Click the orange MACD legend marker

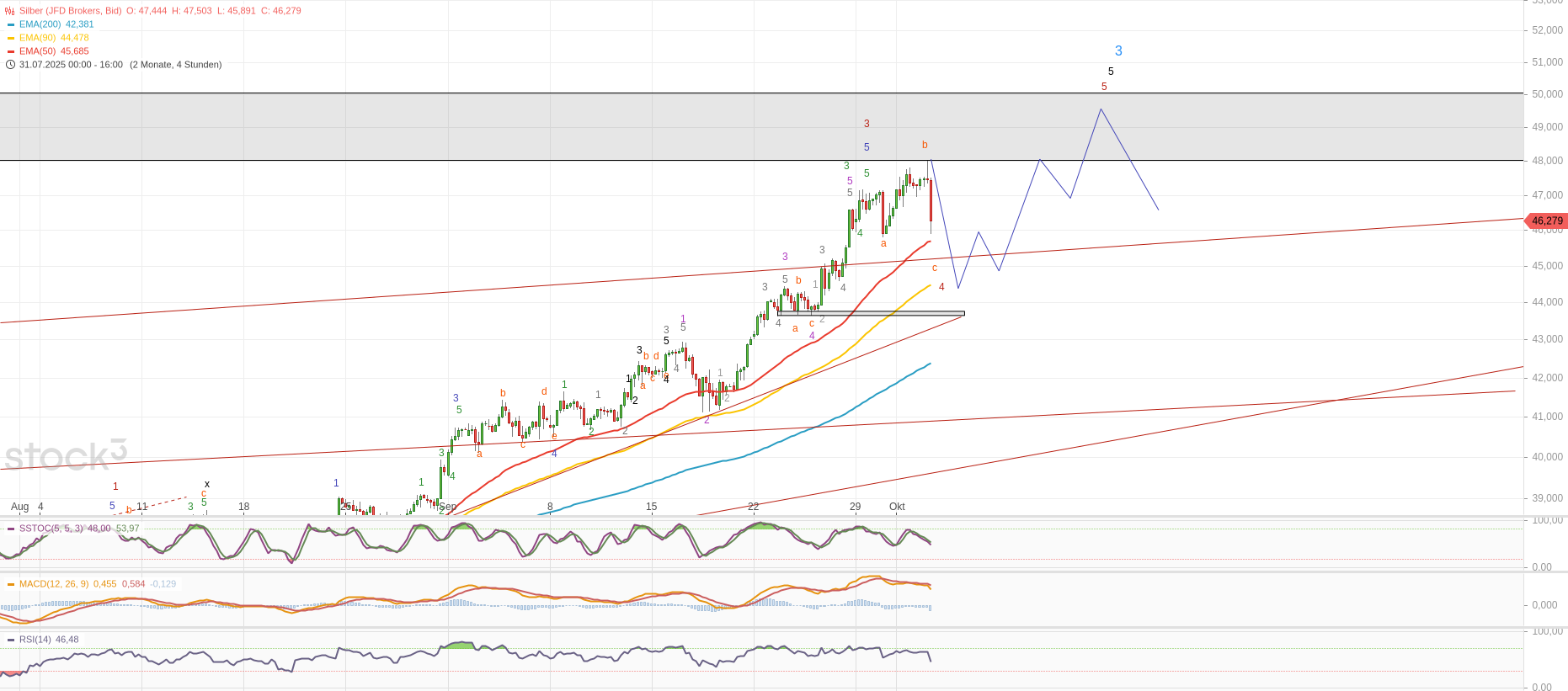click(11, 584)
